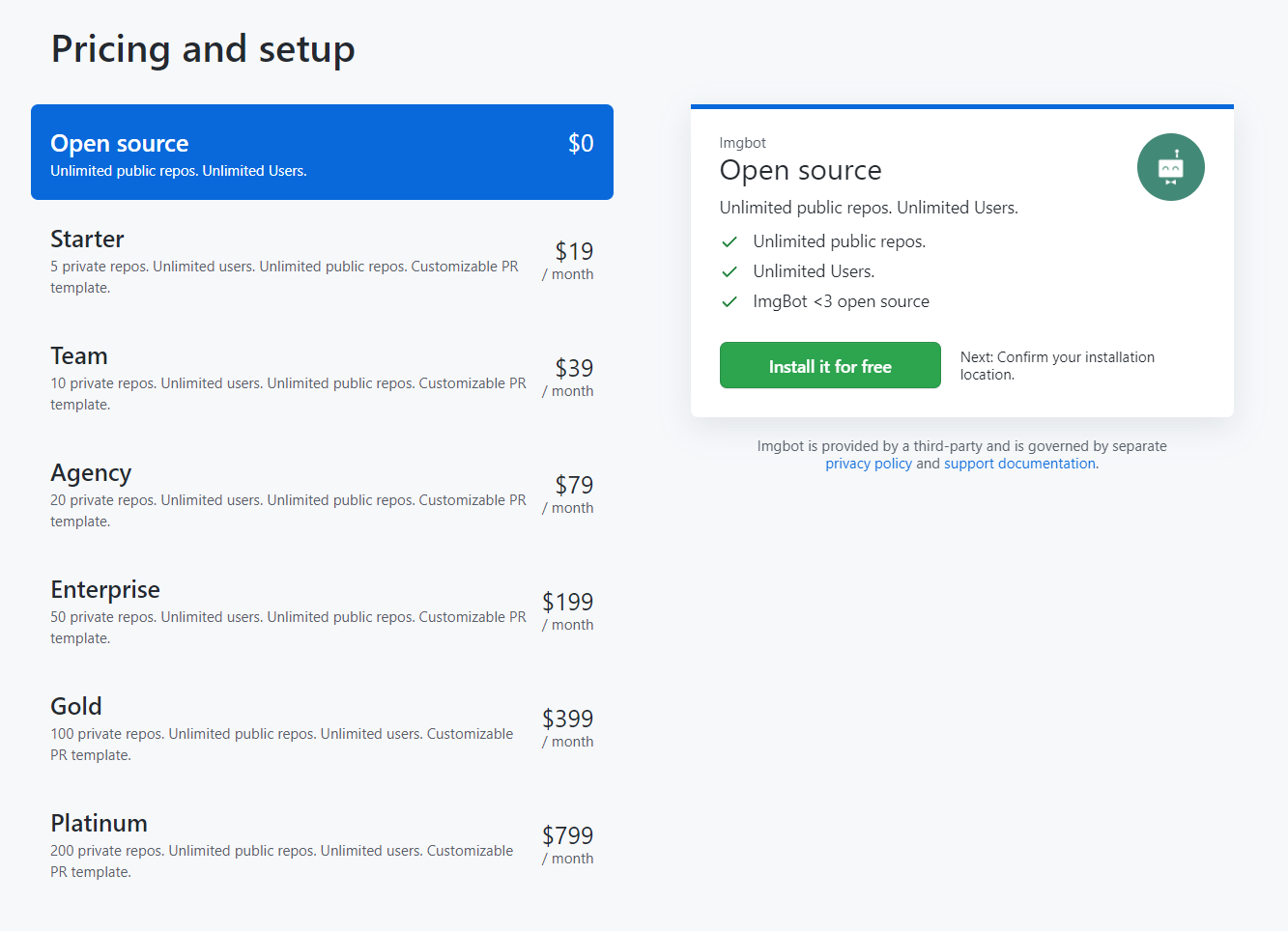Screen dimensions: 1288x931
Task: Click 'Unlimited public repos.' checklist feature text
Action: (x=840, y=241)
